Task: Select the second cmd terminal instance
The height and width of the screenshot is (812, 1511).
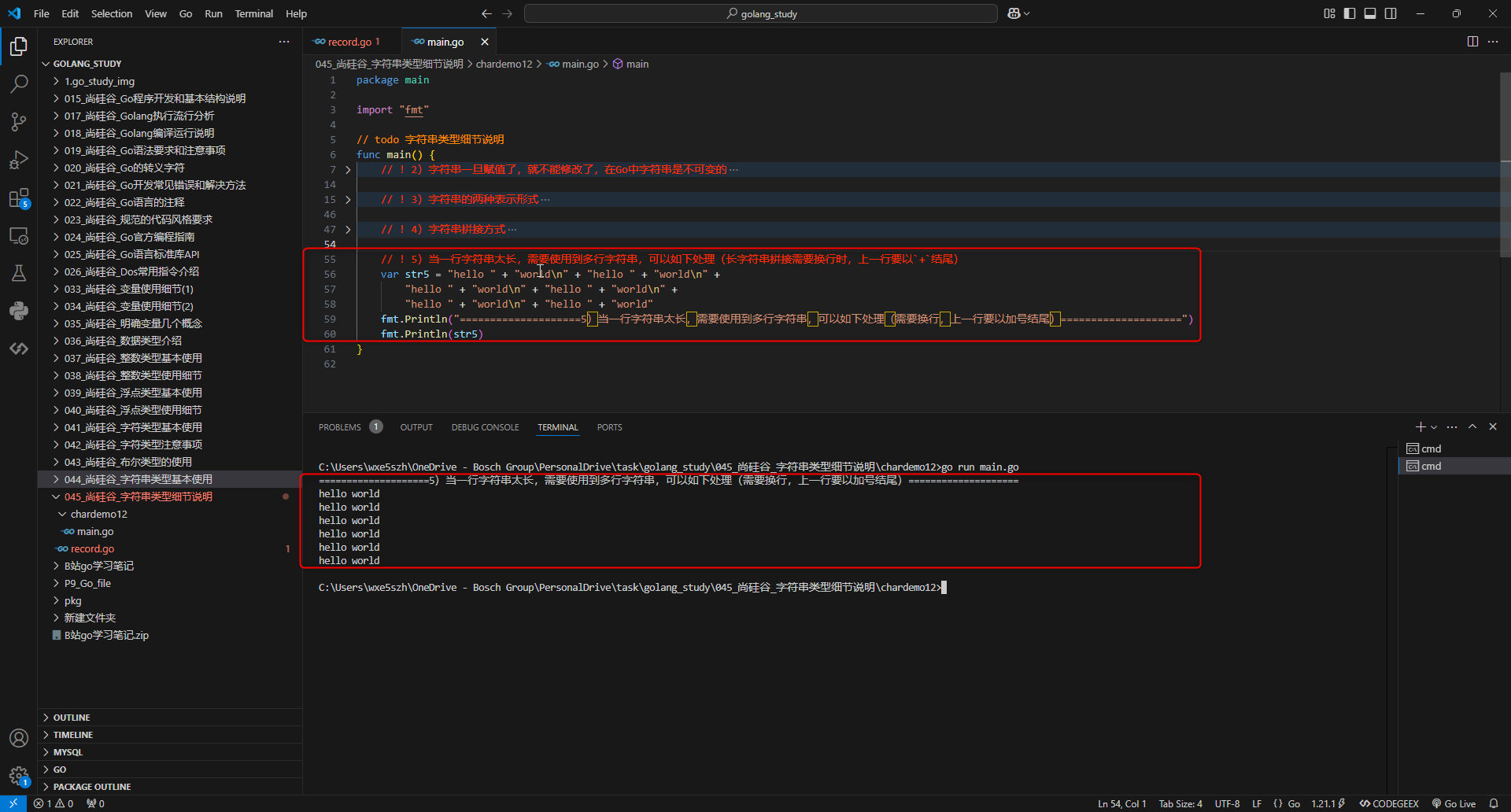Action: tap(1454, 466)
